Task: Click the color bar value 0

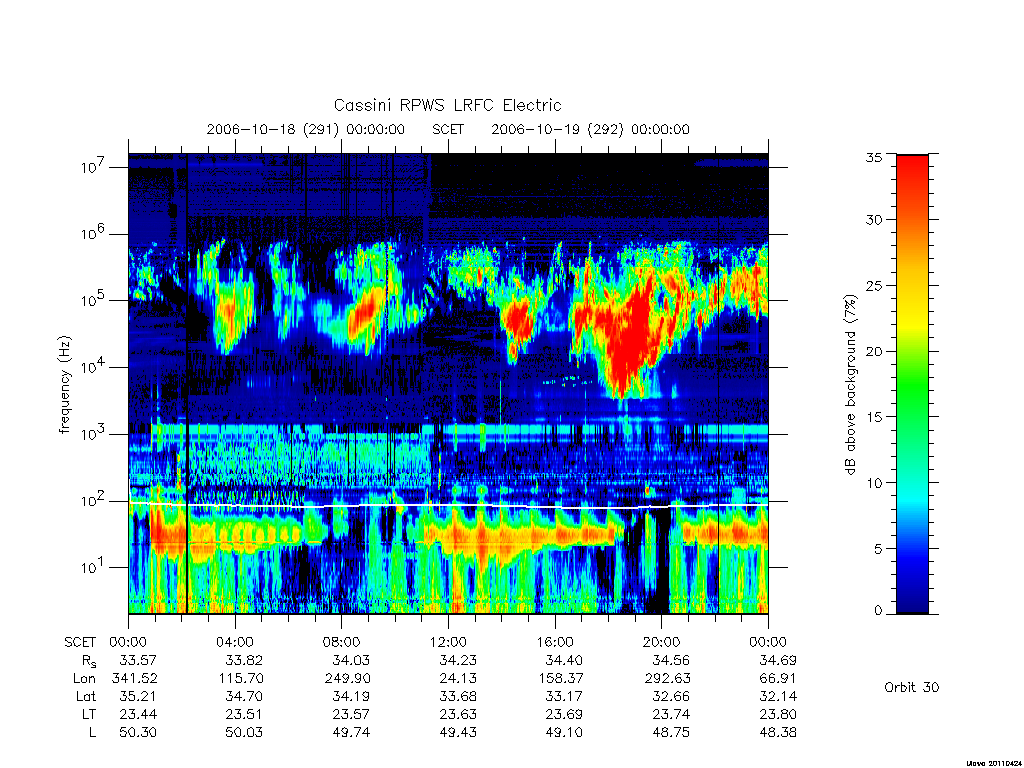Action: (878, 611)
